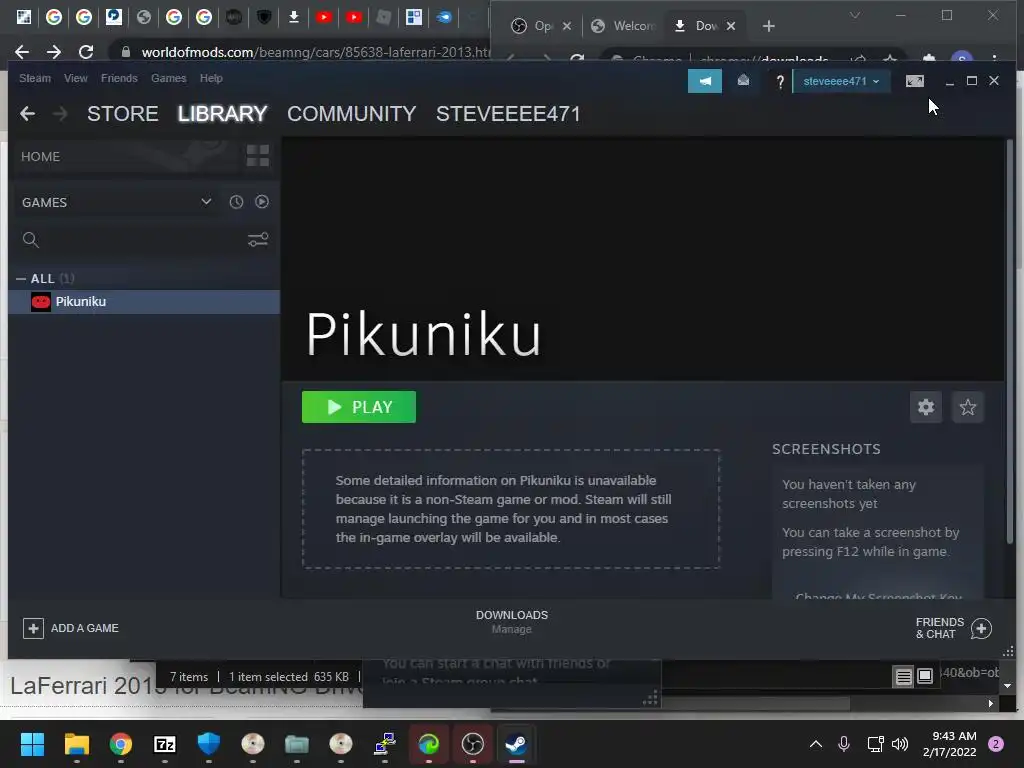The width and height of the screenshot is (1024, 768).
Task: Expand the GAMES filter dropdown
Action: (x=206, y=202)
